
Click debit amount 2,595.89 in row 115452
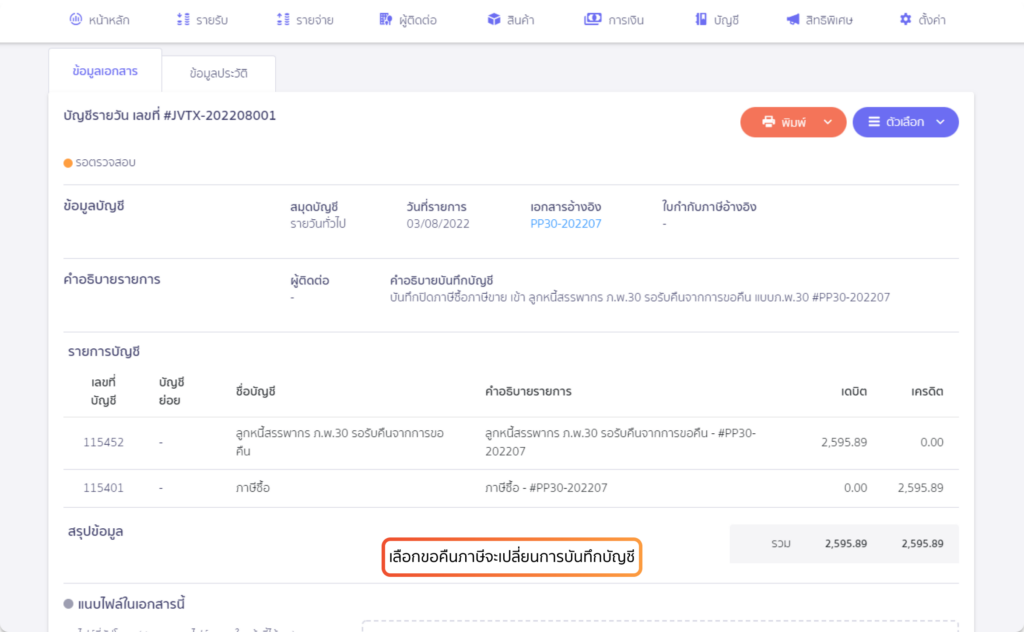(844, 443)
